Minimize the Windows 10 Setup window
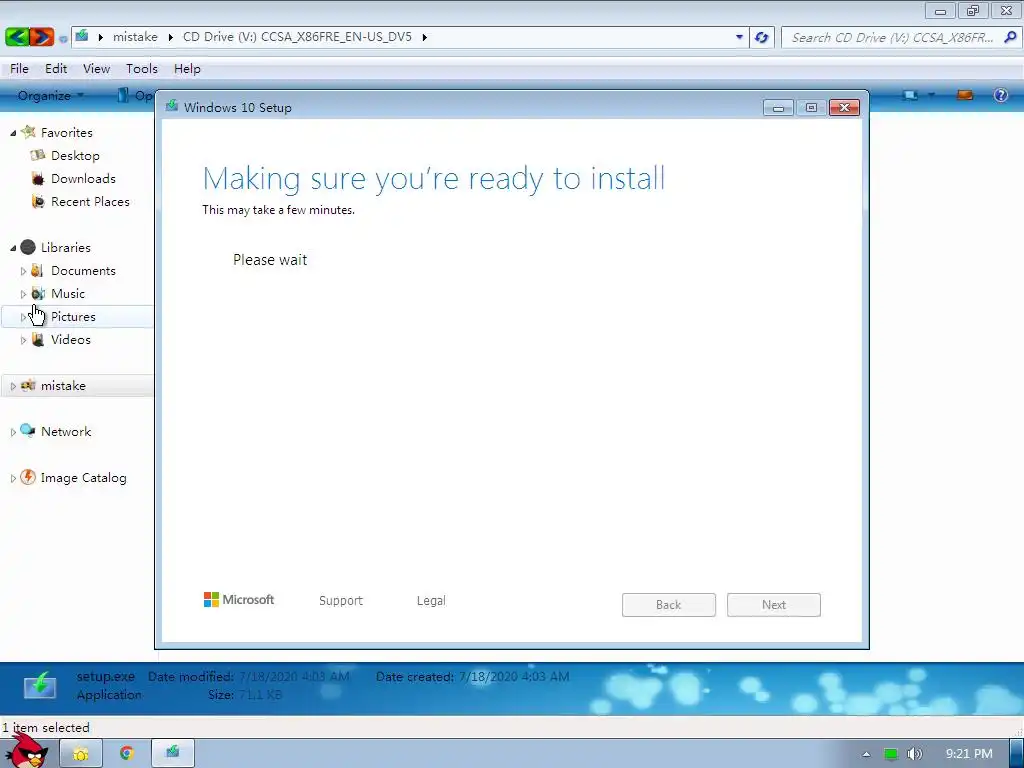 point(778,108)
